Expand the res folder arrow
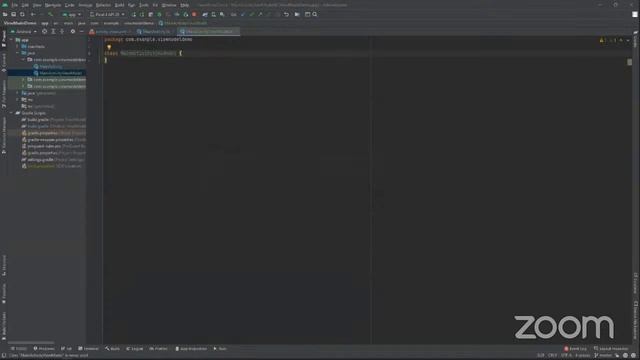Image resolution: width=640 pixels, height=360 pixels. click(18, 100)
